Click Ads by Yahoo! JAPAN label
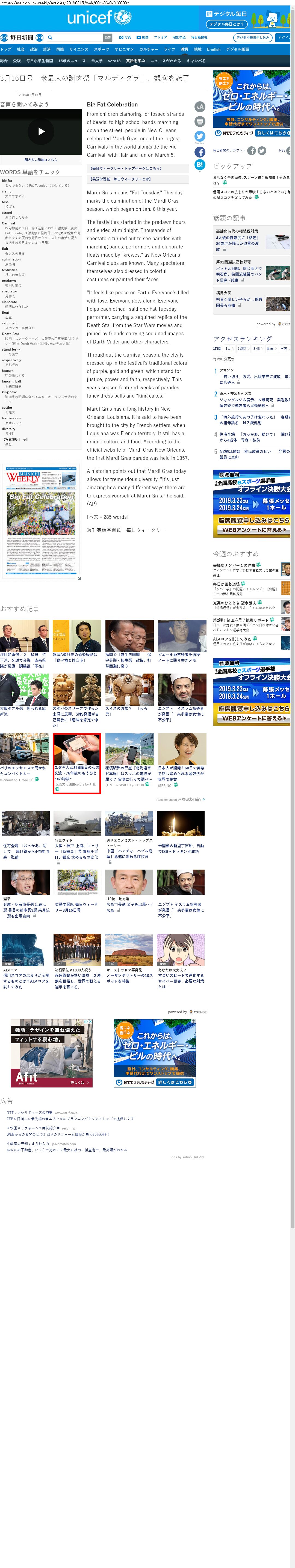295x1568 pixels. (187, 1157)
